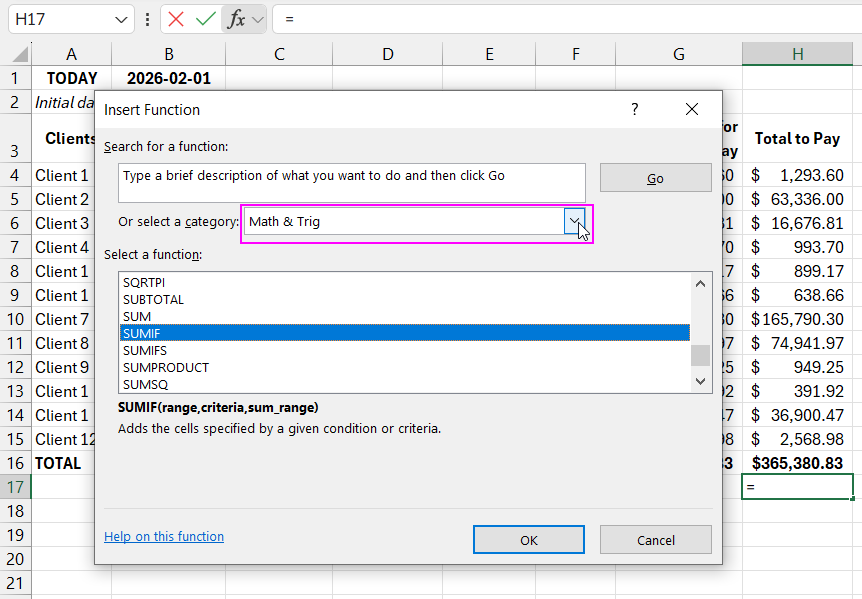Choose SUBTOTAL from the function list
Viewport: 862px width, 599px height.
[x=153, y=299]
